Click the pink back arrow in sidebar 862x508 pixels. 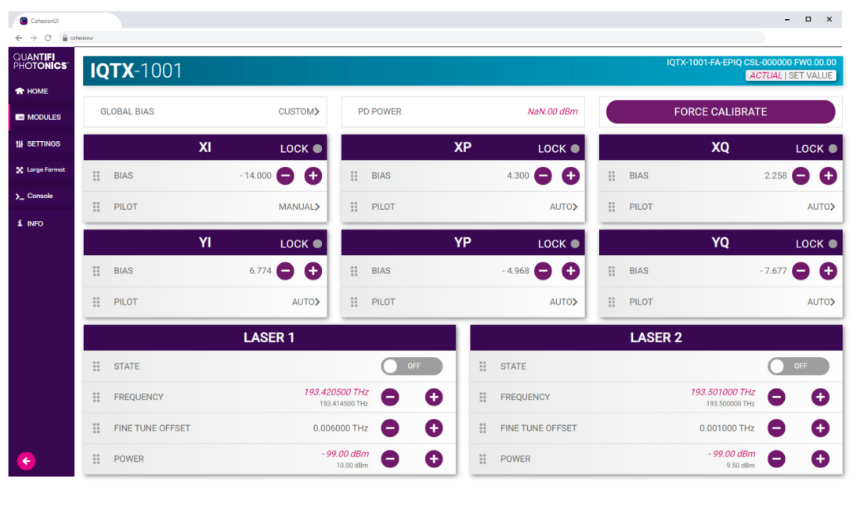(x=26, y=461)
